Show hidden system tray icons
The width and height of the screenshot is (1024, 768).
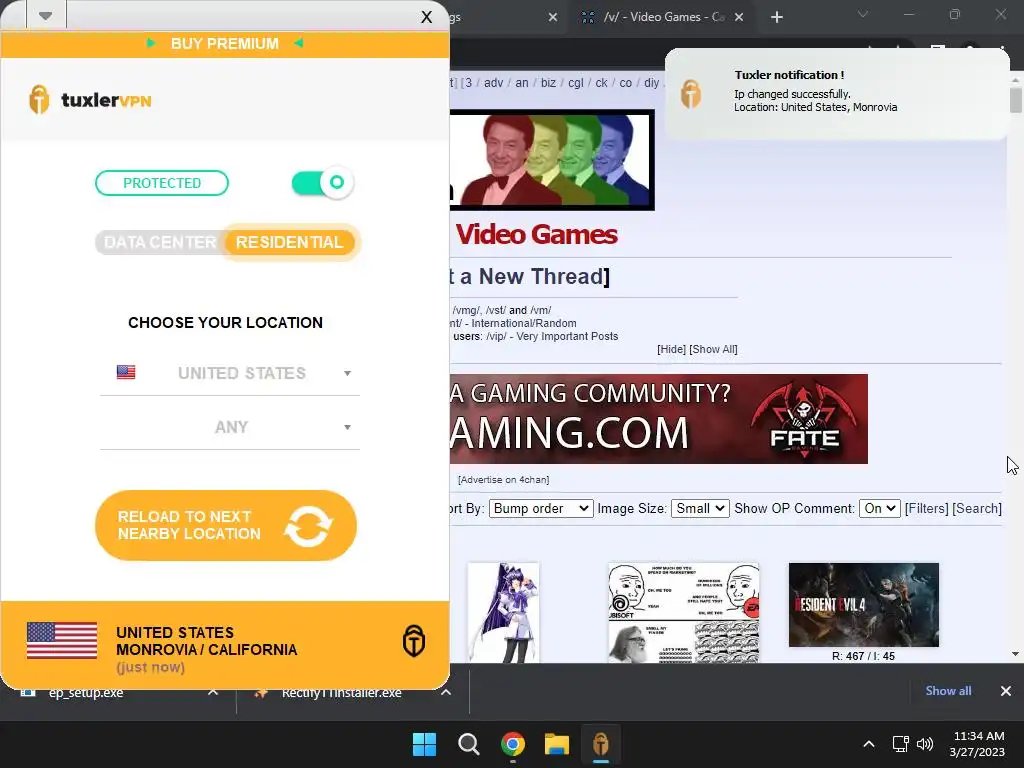point(869,744)
